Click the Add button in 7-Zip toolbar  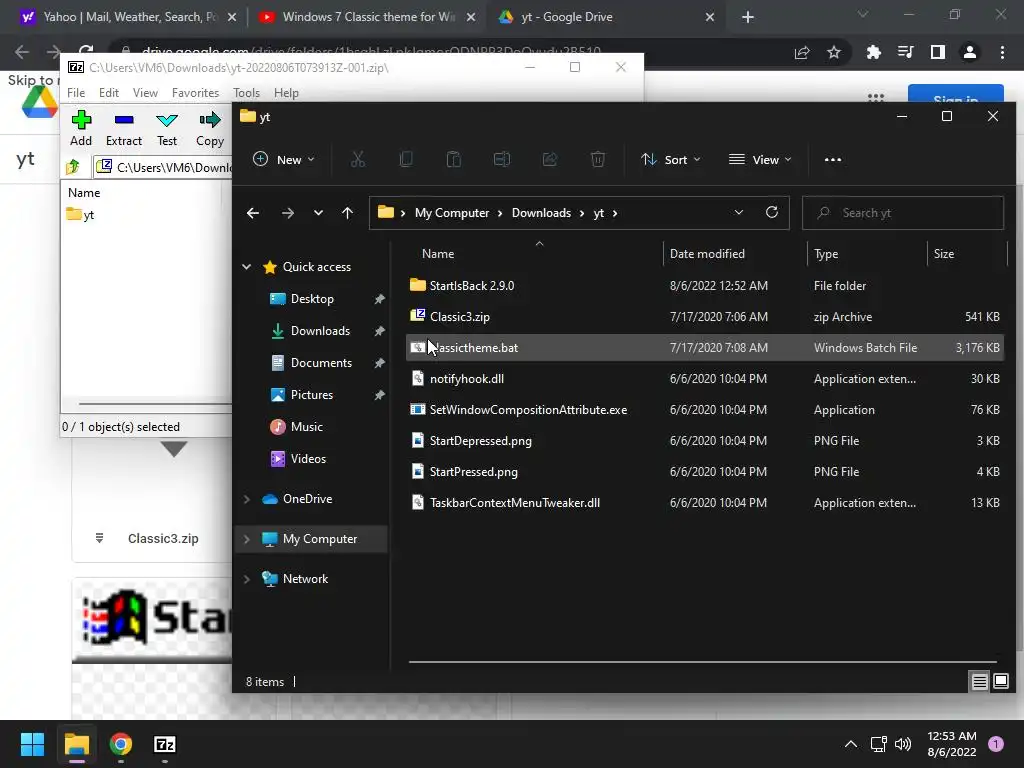click(81, 128)
